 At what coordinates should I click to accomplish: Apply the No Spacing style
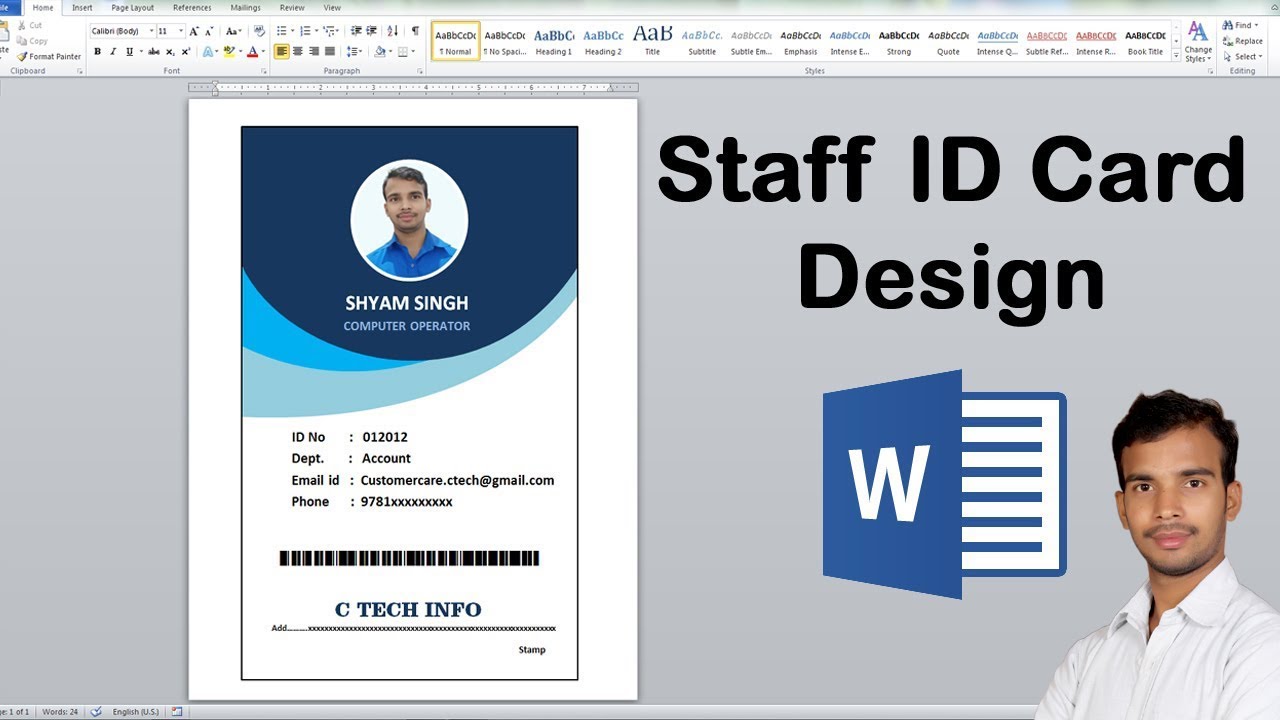(504, 41)
